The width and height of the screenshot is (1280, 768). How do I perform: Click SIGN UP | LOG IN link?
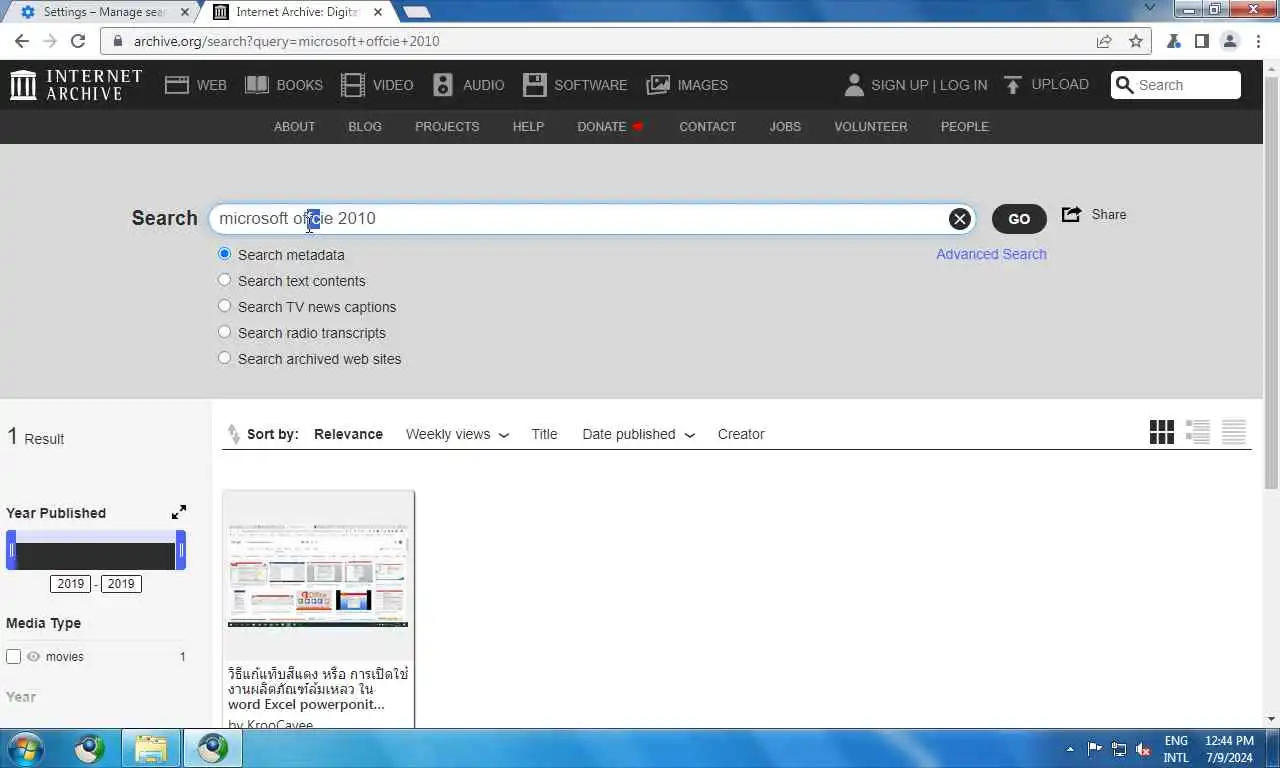coord(929,85)
